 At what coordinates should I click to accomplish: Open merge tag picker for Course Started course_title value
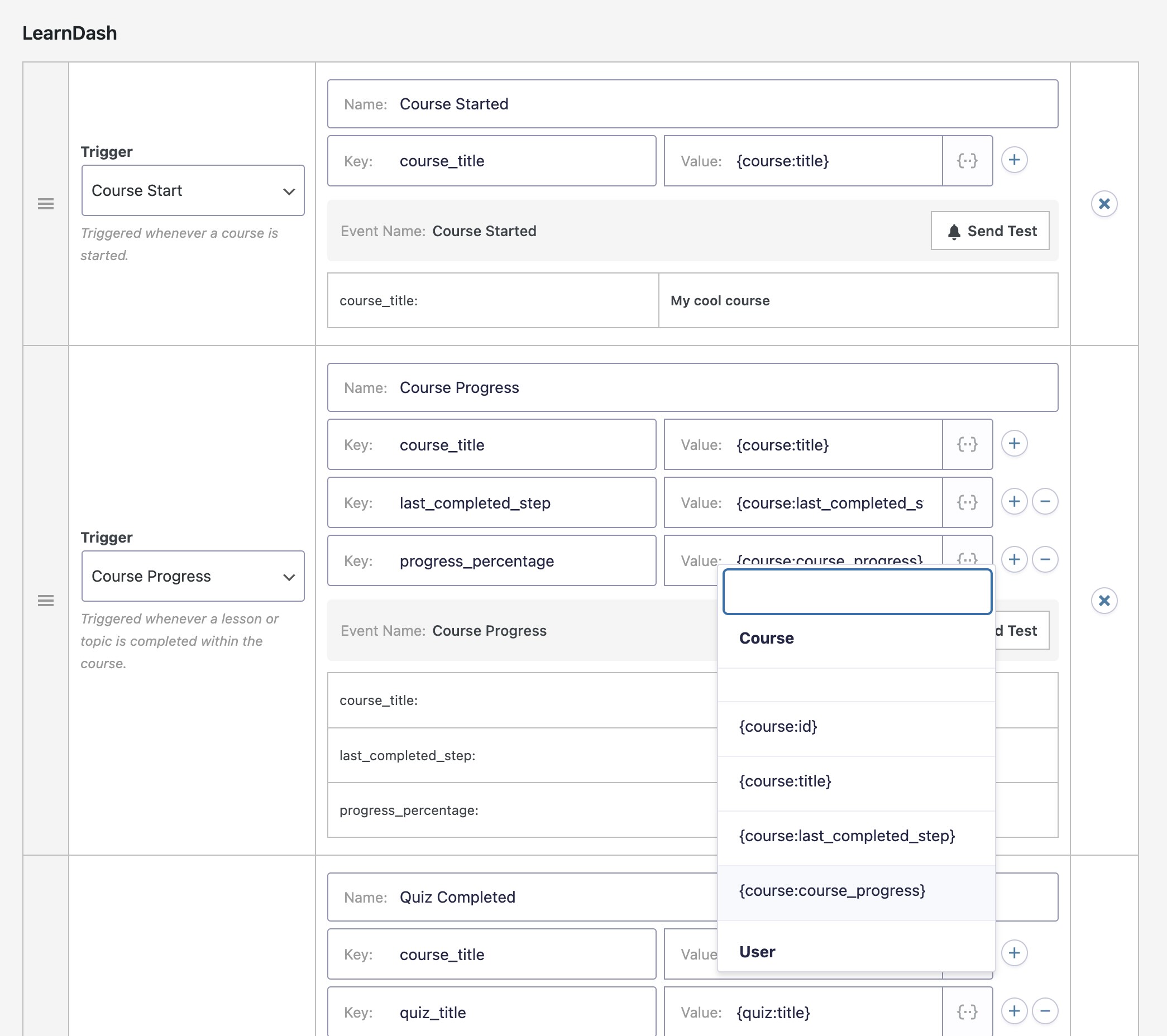pyautogui.click(x=967, y=161)
